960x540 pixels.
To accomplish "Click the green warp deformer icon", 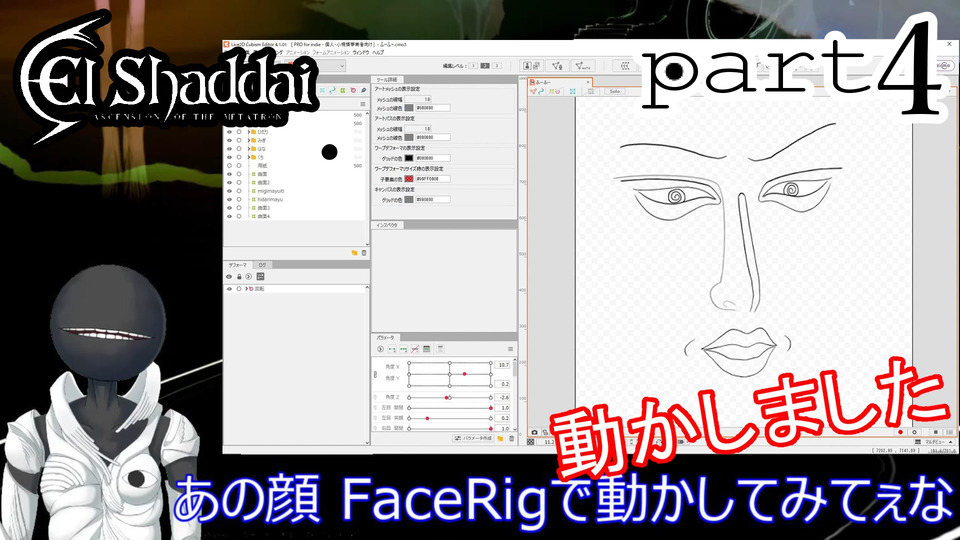I will click(343, 90).
